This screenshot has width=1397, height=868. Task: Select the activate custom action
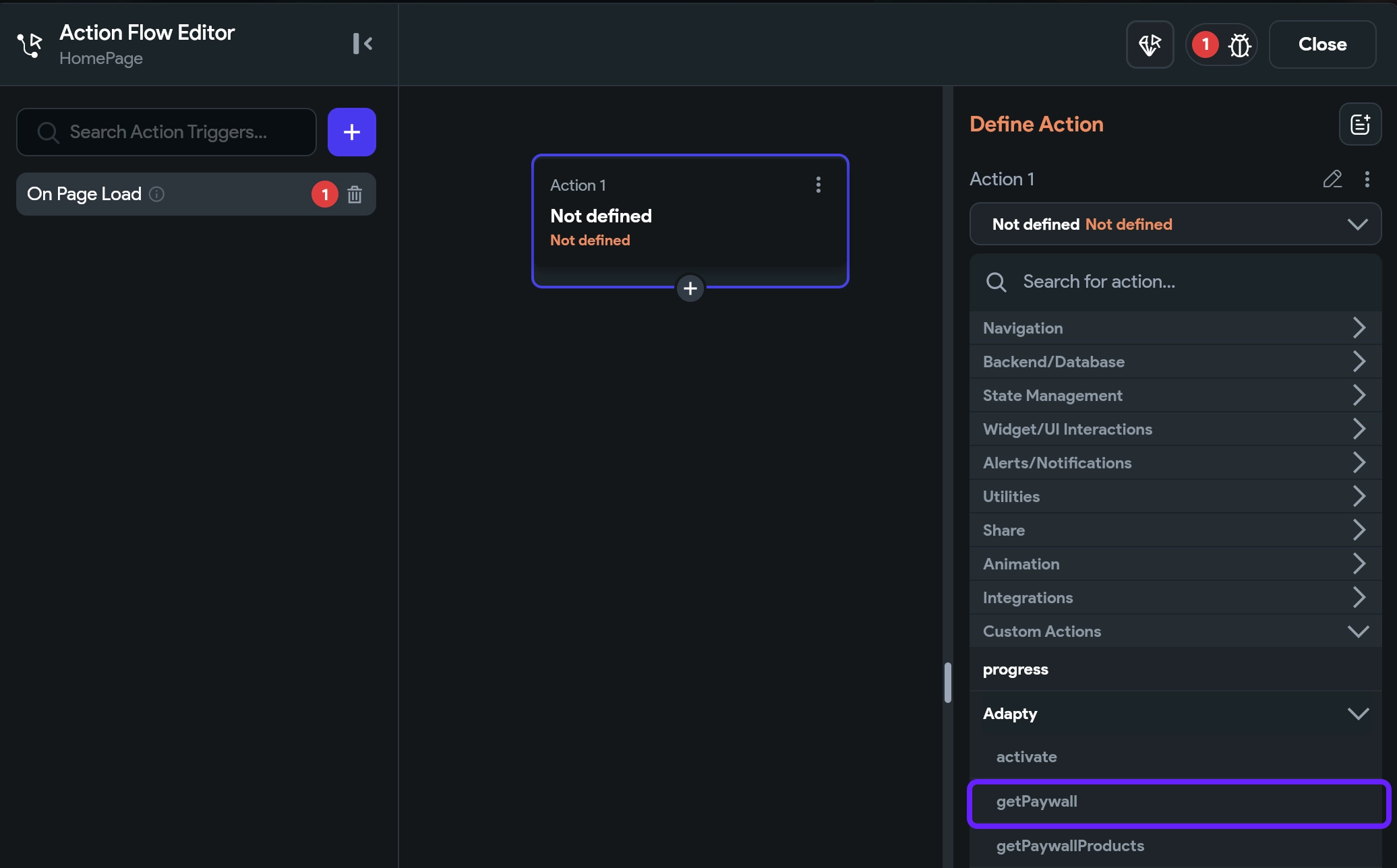tap(1026, 757)
